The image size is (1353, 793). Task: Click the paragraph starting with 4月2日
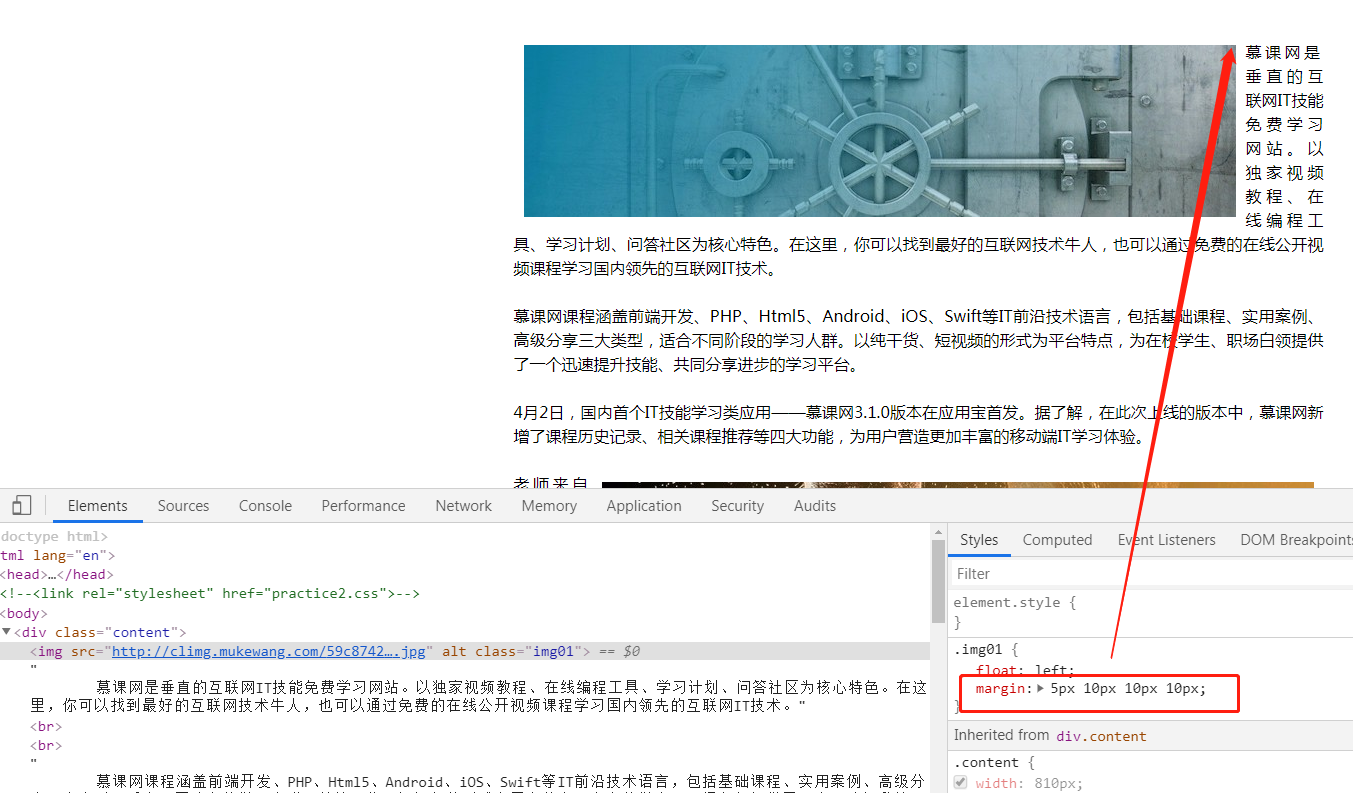coord(918,425)
